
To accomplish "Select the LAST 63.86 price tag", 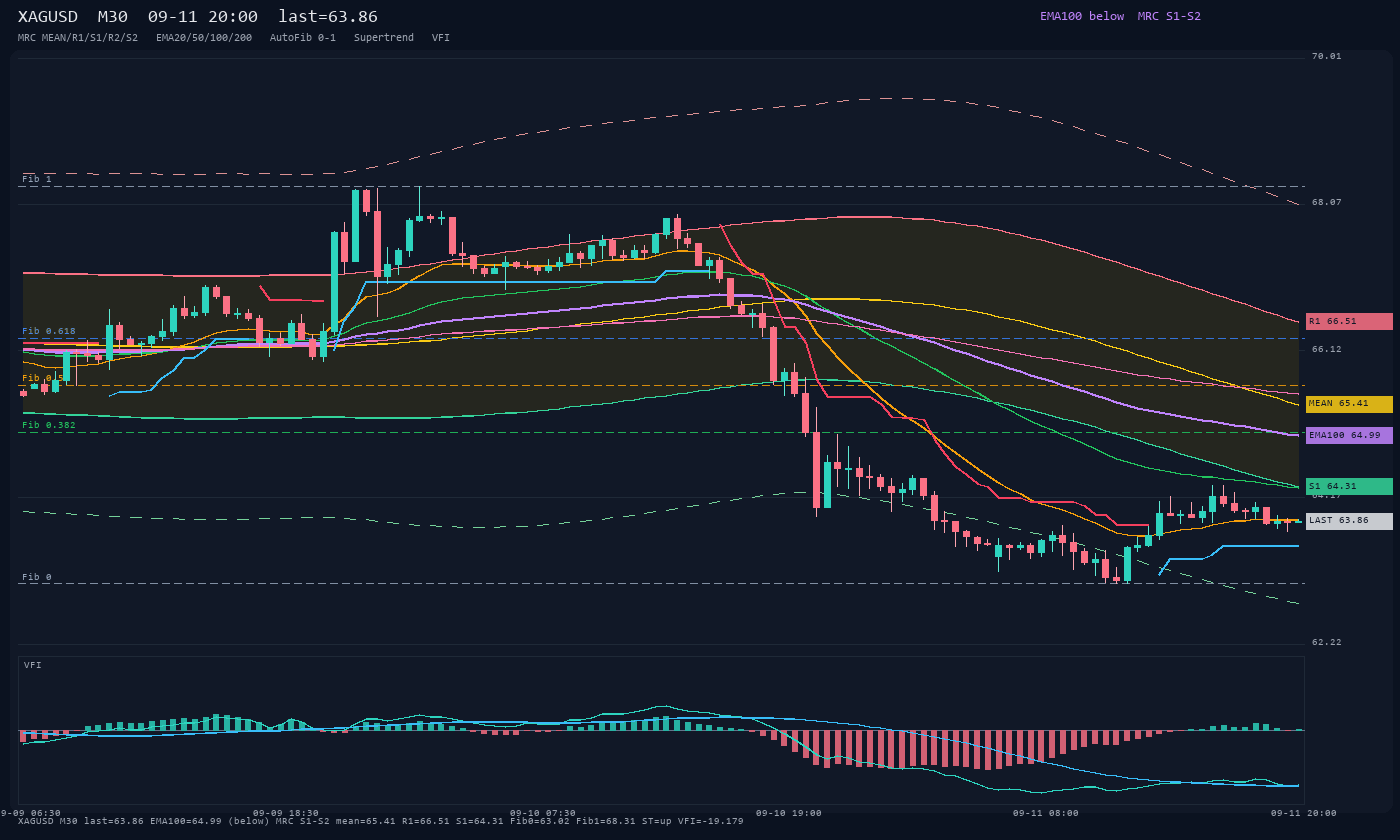I will tap(1349, 521).
